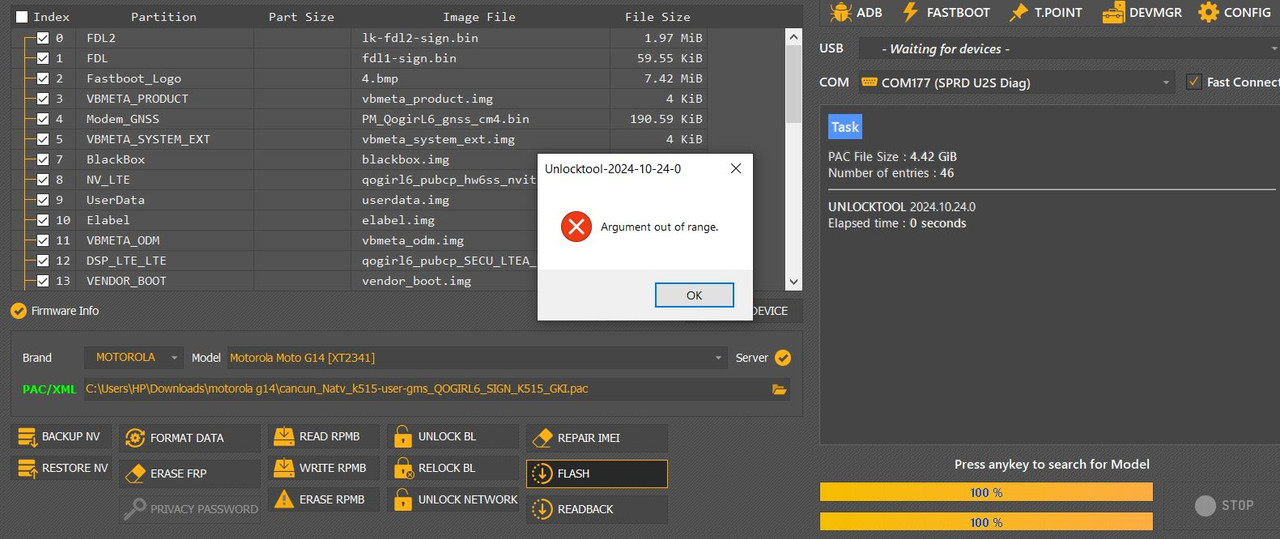Click the Partition column header

tap(164, 17)
